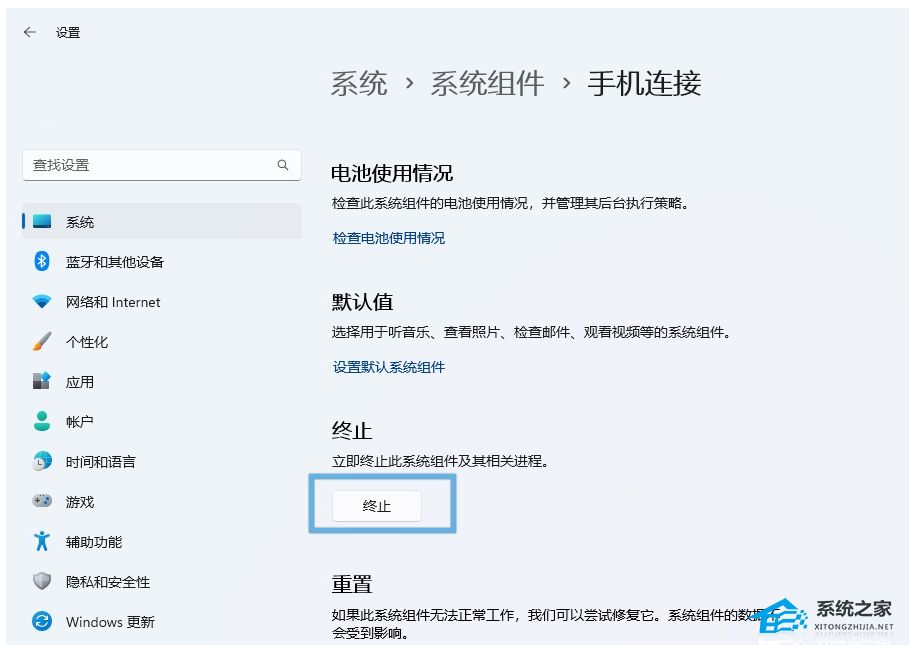Image resolution: width=909 pixels, height=645 pixels.
Task: Click the network Wi-Fi icon
Action: pyautogui.click(x=42, y=302)
